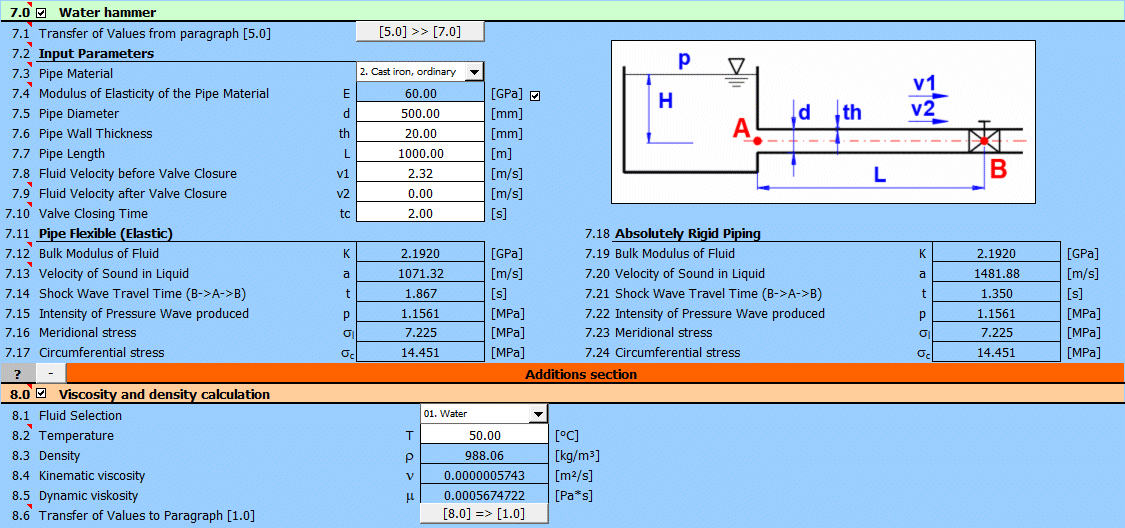Click the Temperature input field
Image resolution: width=1125 pixels, height=528 pixels.
484,435
